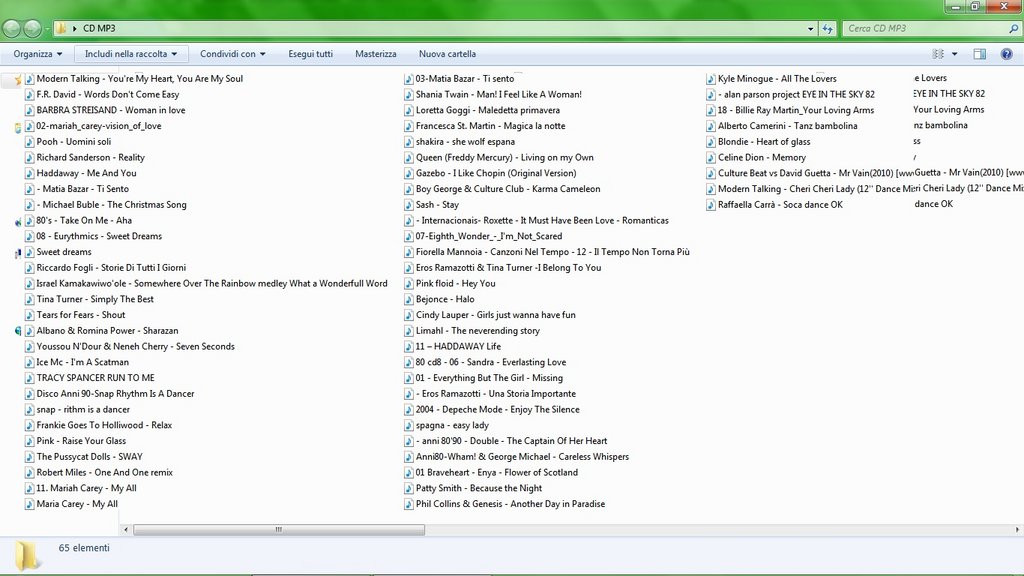Viewport: 1024px width, 576px height.
Task: Select 80's - Take On Me - Aha
Action: [78, 220]
